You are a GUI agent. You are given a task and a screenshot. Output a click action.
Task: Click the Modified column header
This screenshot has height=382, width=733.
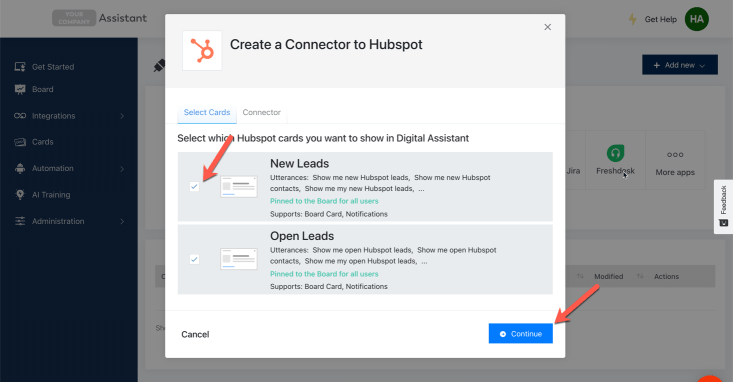click(608, 276)
